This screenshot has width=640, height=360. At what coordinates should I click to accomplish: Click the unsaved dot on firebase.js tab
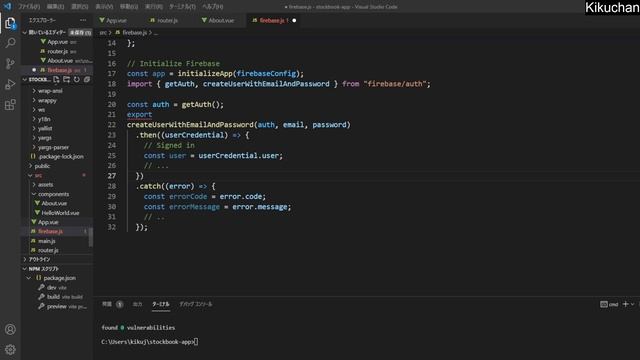[x=294, y=20]
